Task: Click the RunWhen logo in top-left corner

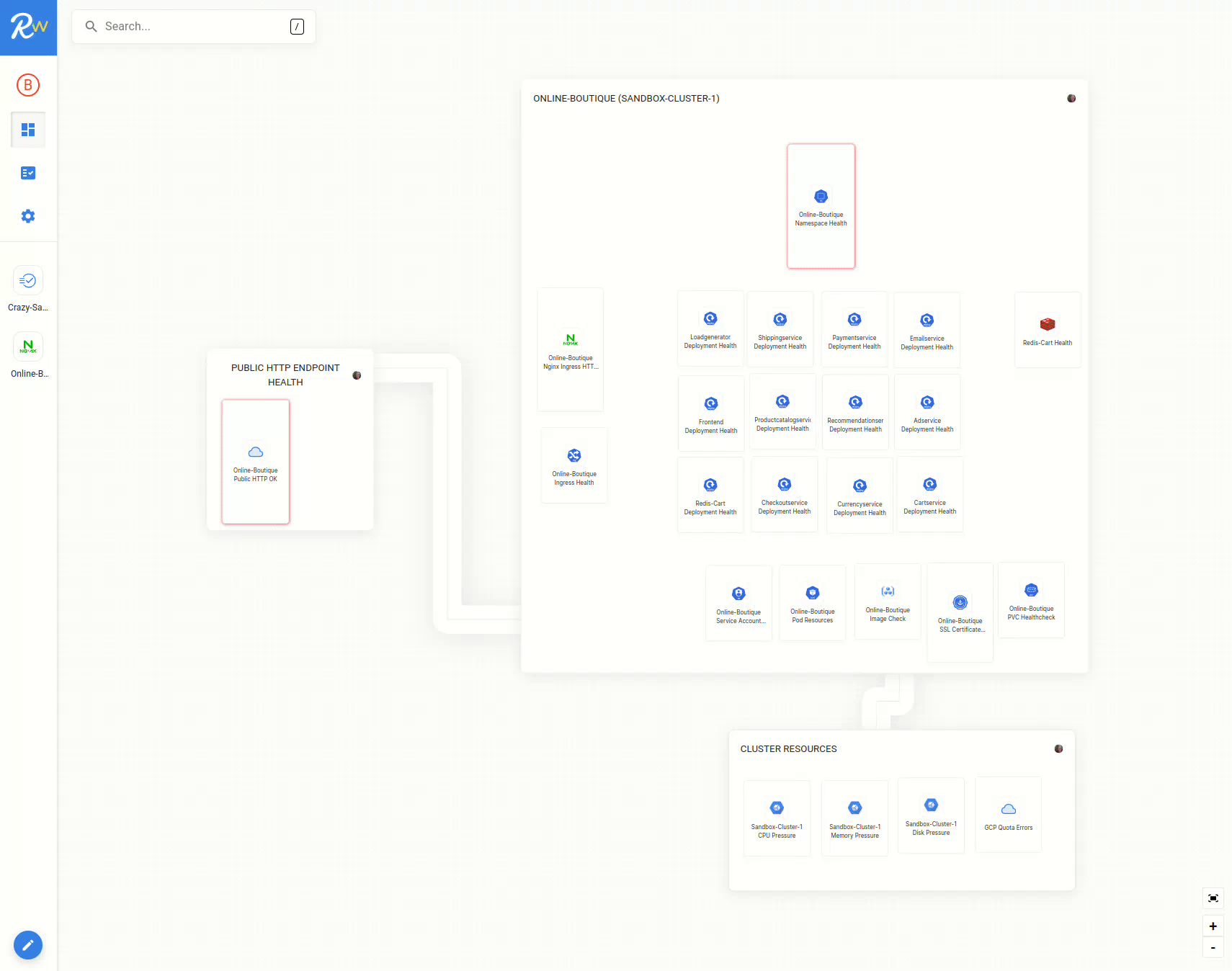Action: [x=28, y=27]
